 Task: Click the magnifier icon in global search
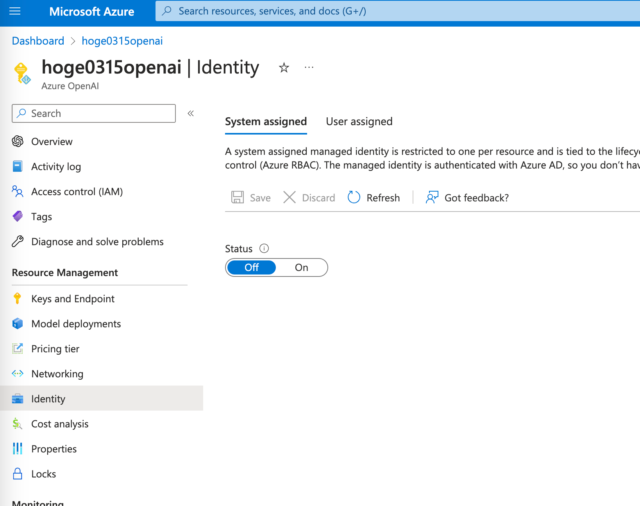tap(167, 11)
